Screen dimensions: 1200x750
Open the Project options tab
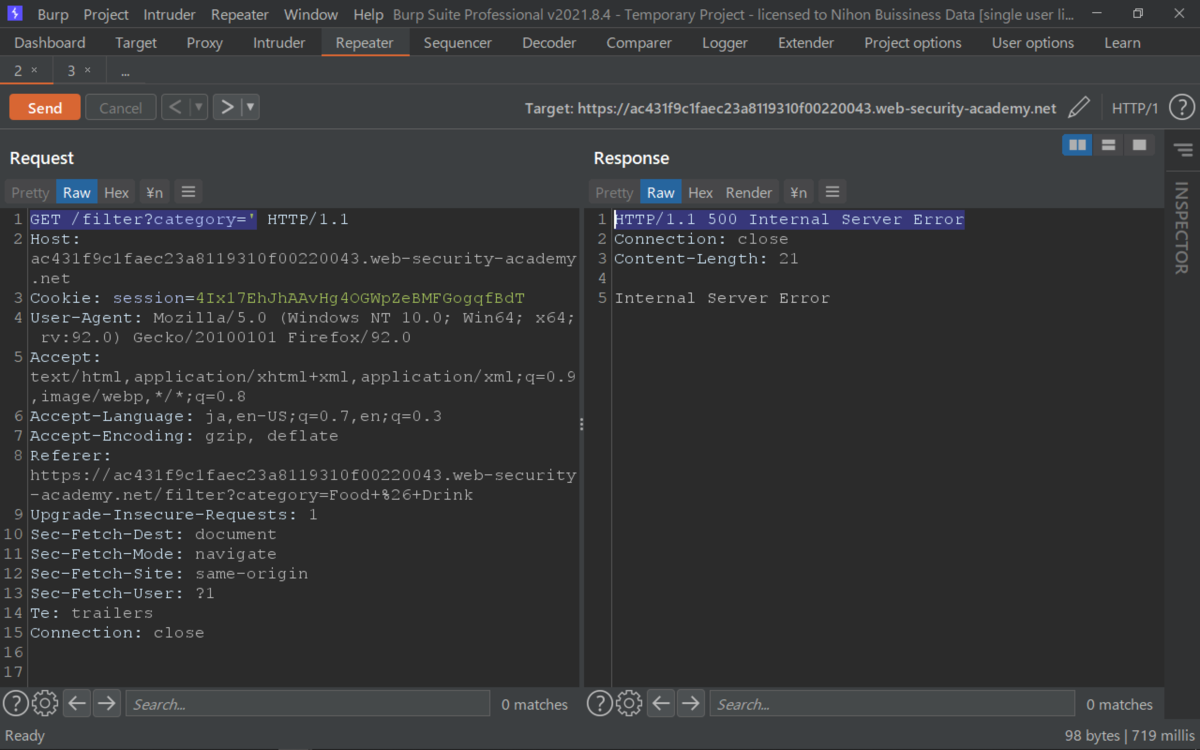[913, 43]
